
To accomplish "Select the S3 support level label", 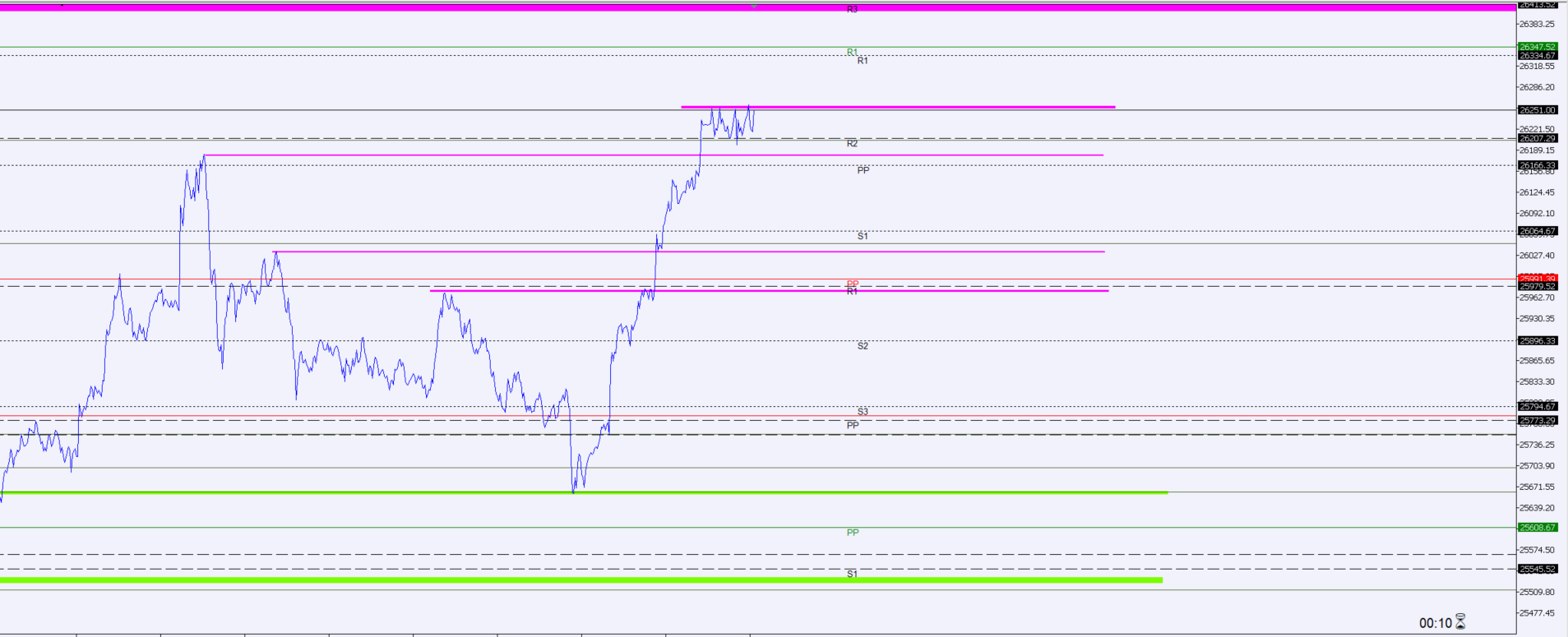I will pyautogui.click(x=863, y=412).
